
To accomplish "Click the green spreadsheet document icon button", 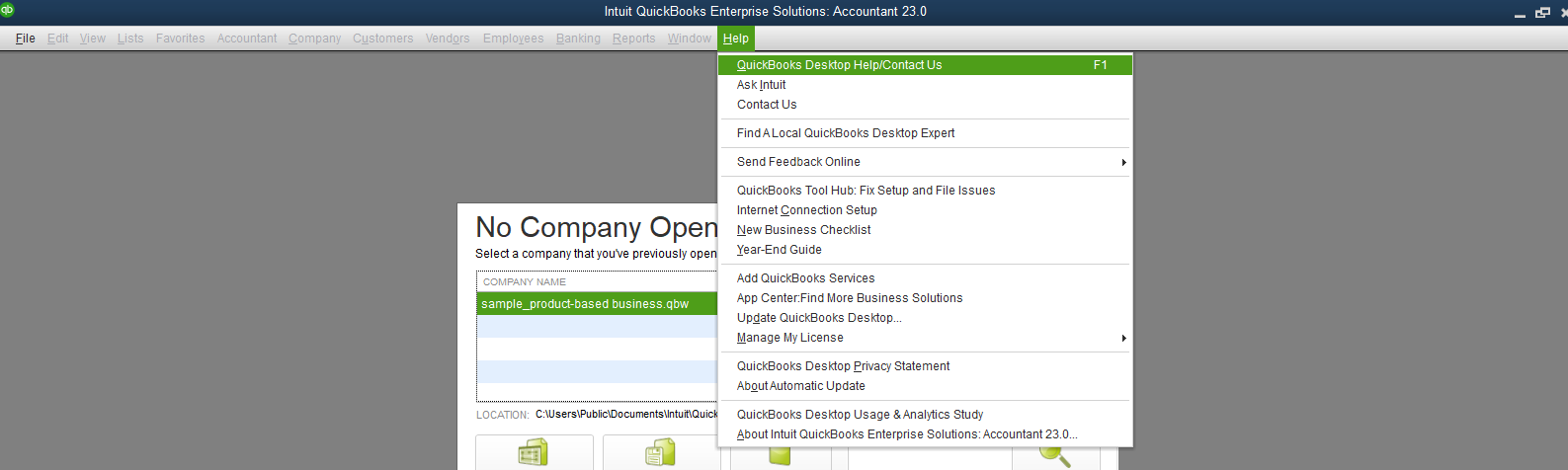I will point(534,452).
